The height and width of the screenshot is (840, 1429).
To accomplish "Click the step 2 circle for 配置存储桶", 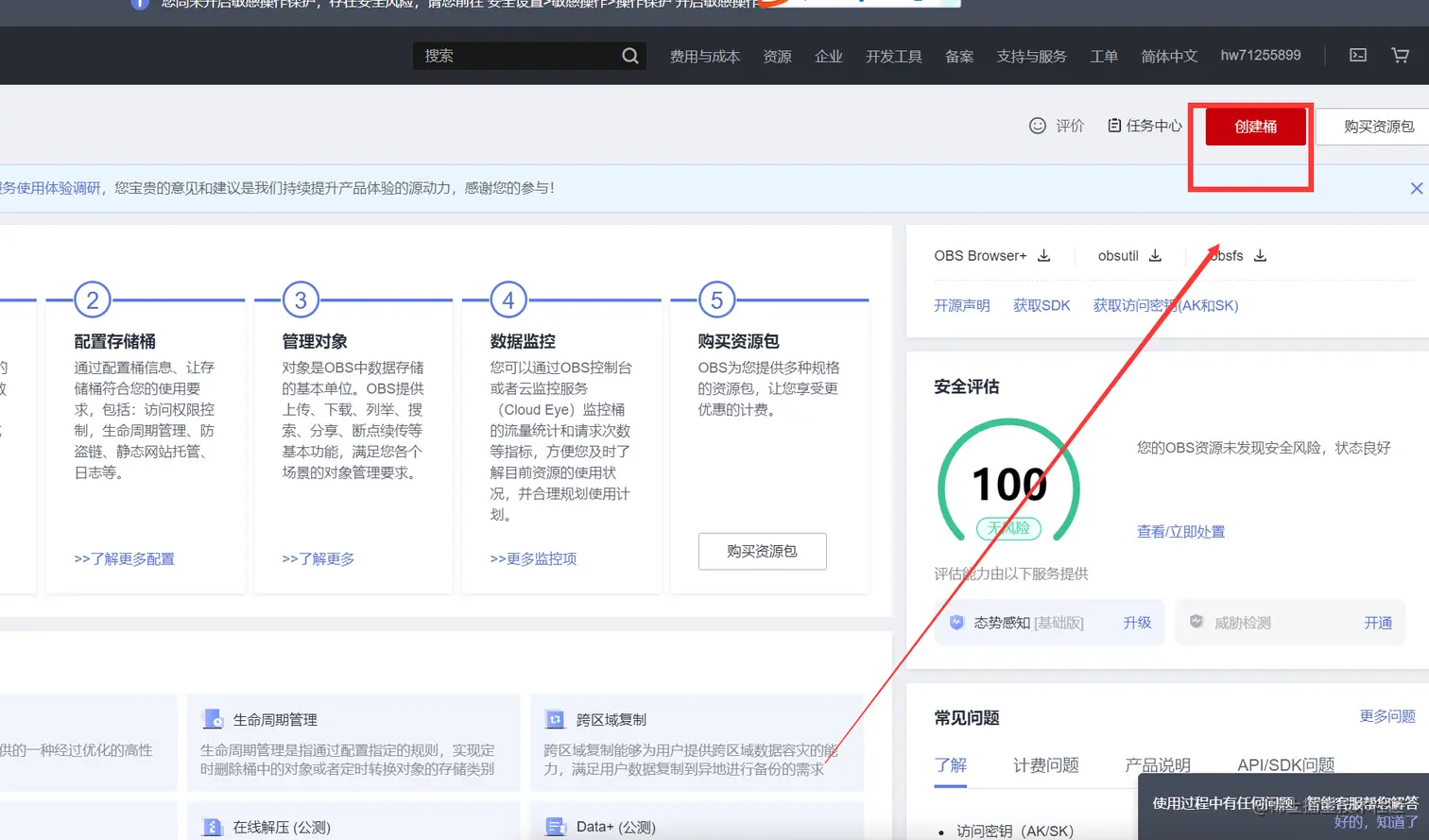I will pyautogui.click(x=93, y=300).
